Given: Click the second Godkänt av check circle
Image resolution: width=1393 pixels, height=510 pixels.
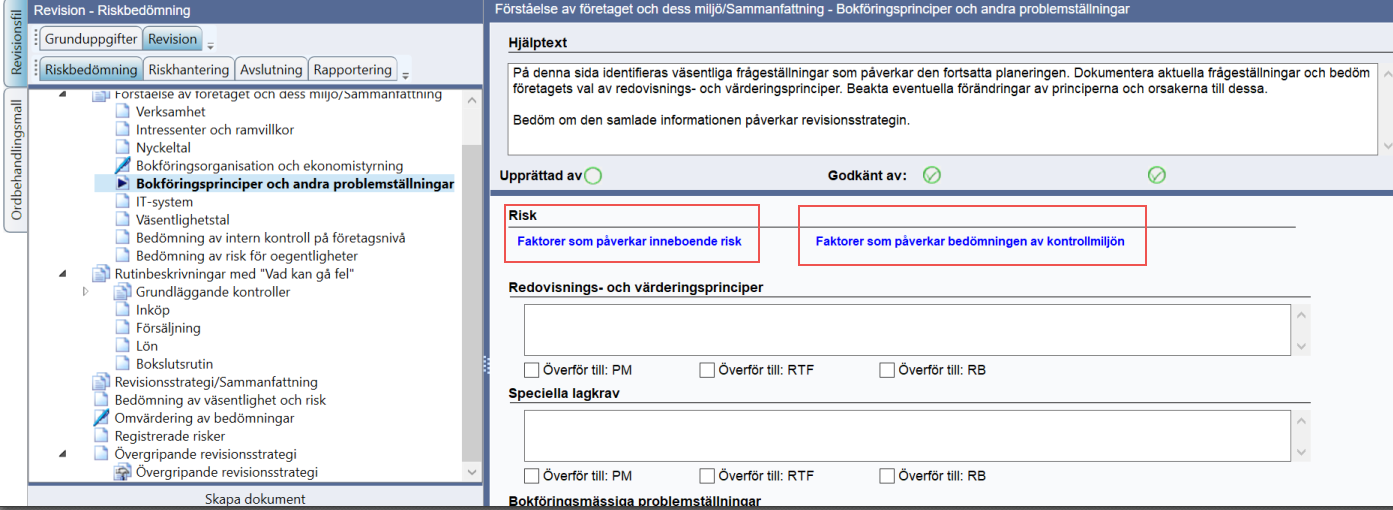Looking at the screenshot, I should point(1157,176).
